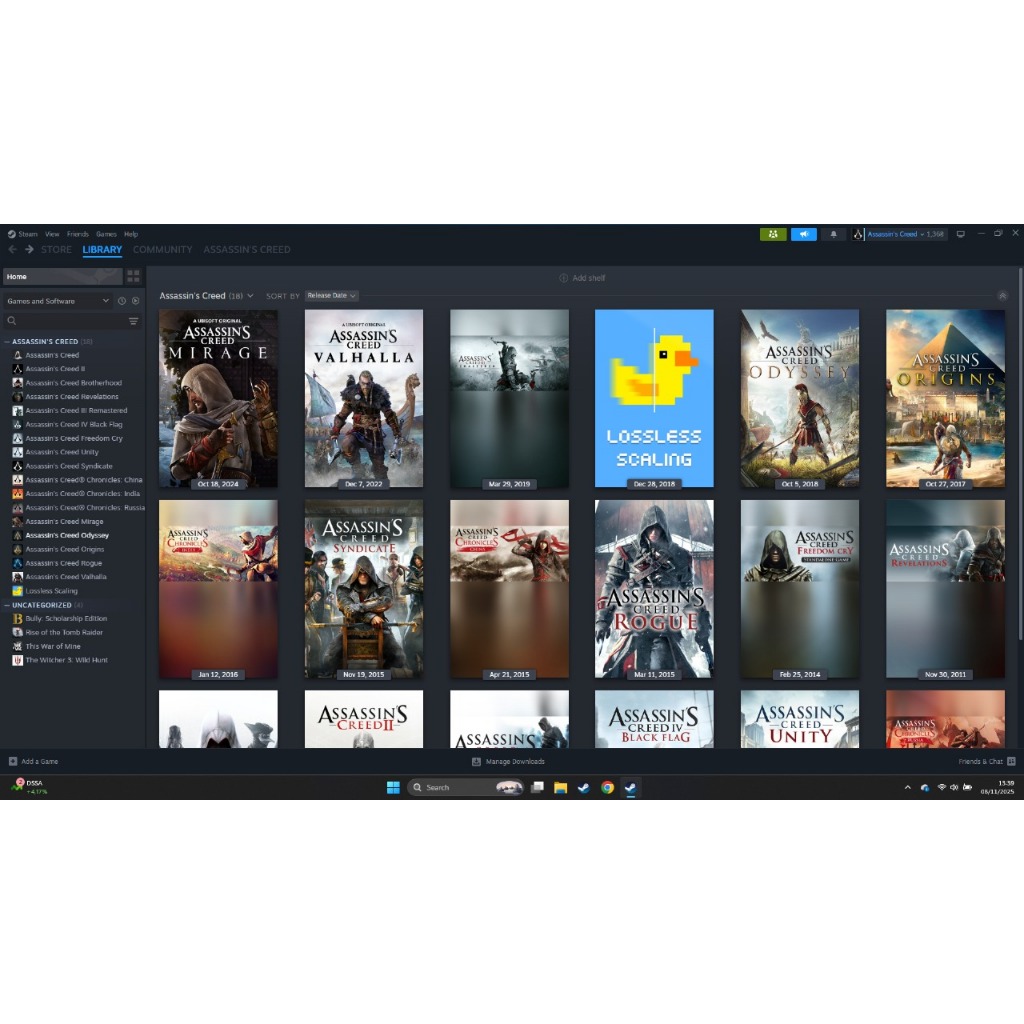Click the forward navigation arrow
Viewport: 1024px width, 1024px height.
point(29,249)
